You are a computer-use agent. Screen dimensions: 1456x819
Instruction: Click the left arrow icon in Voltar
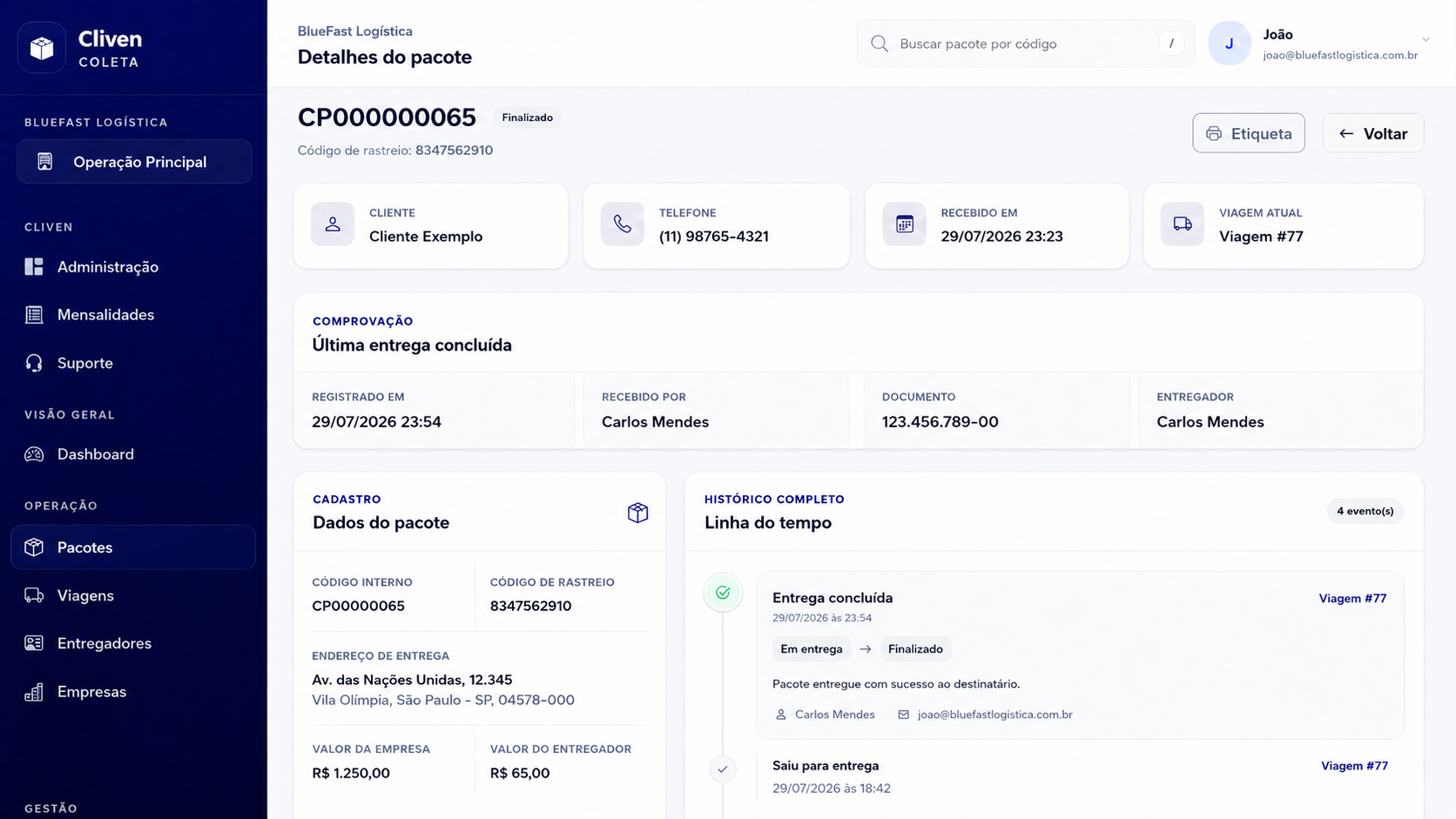1346,133
